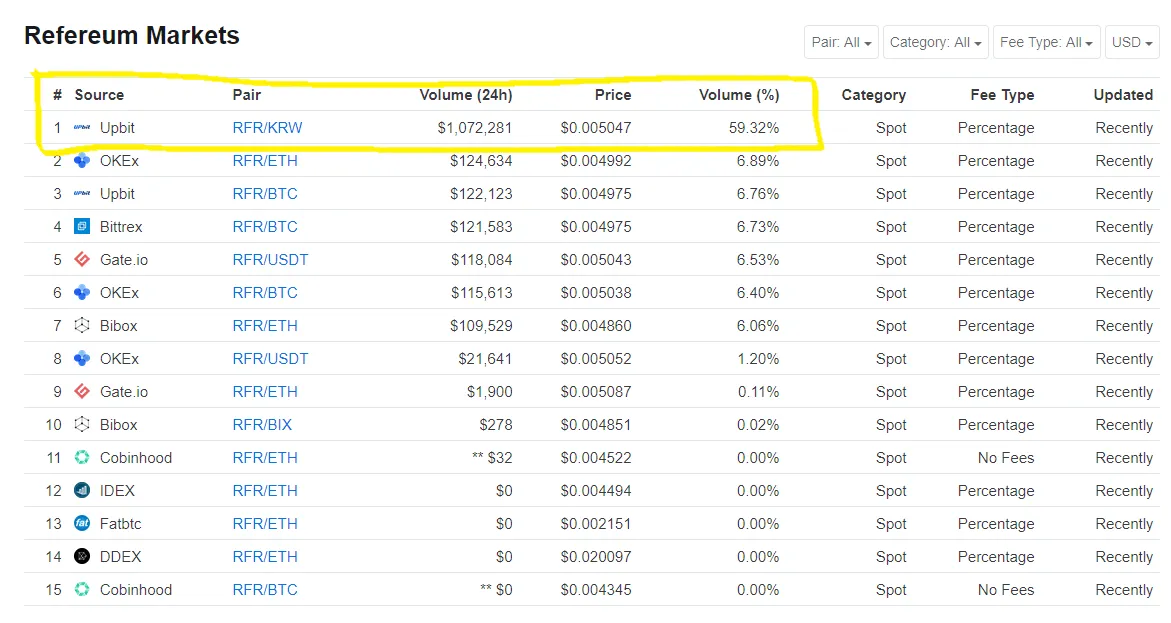This screenshot has height=623, width=1171.
Task: Select the $1,072,281 volume value
Action: 475,128
